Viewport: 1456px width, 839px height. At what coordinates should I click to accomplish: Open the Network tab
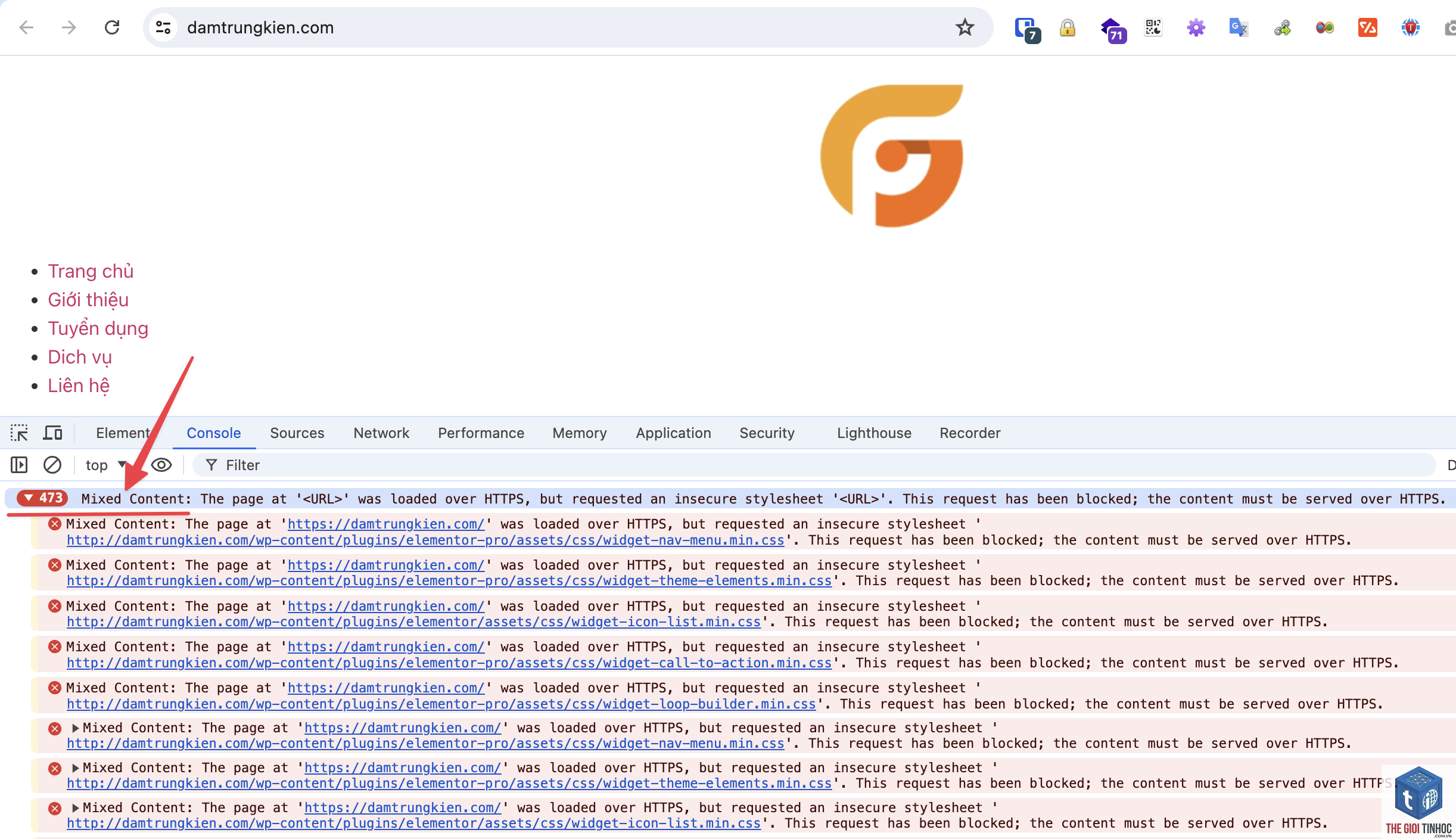pyautogui.click(x=381, y=433)
